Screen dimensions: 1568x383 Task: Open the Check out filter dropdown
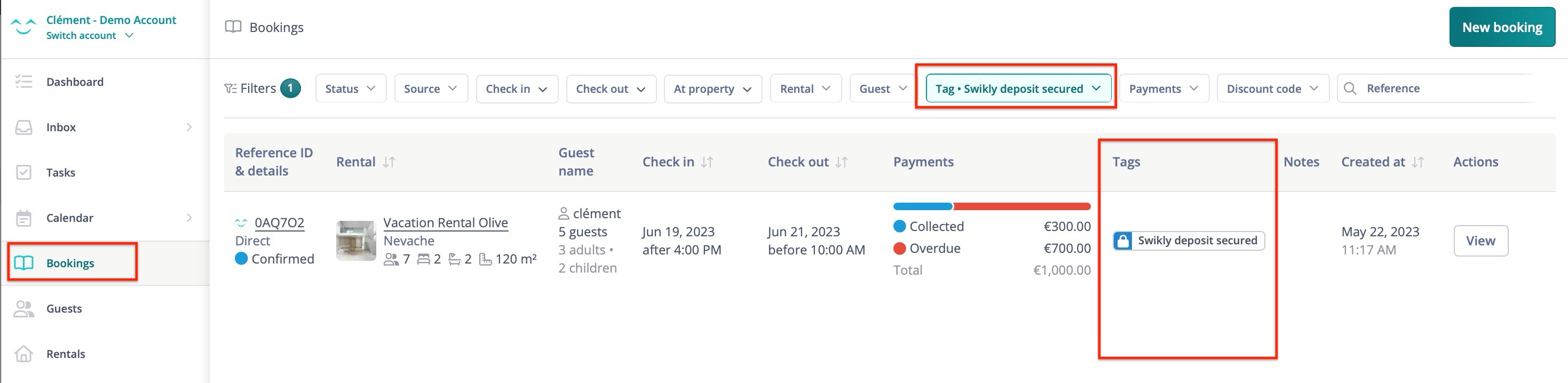pos(611,89)
